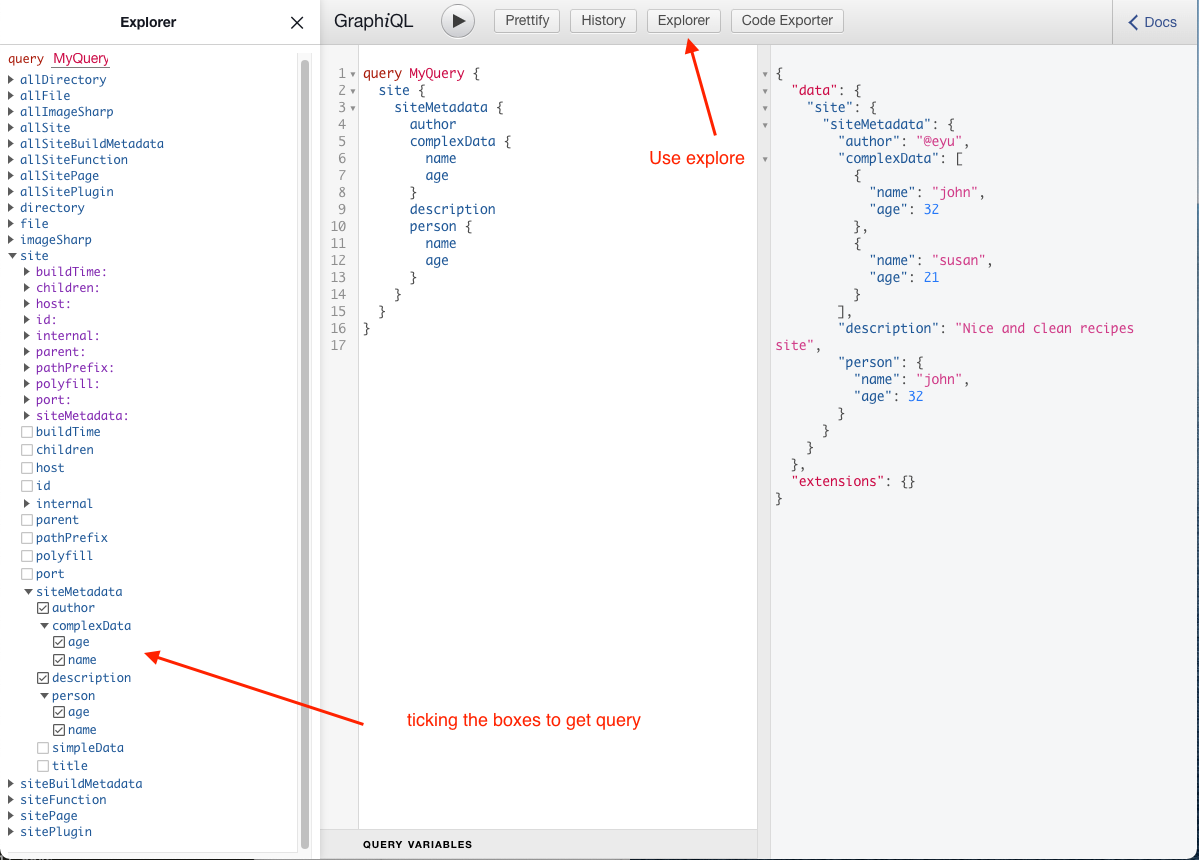Screen dimensions: 1199x860
Task: Click the Explorer panel vertical scrollbar
Action: [x=305, y=450]
